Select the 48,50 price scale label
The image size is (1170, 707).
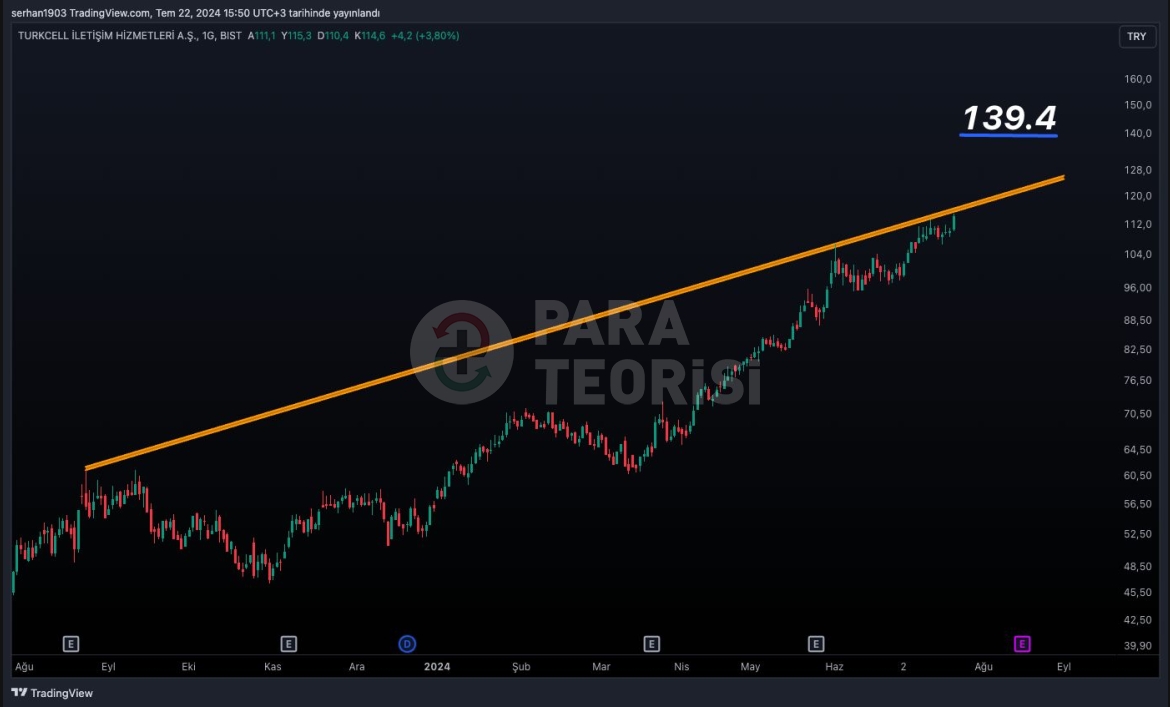[x=1138, y=567]
